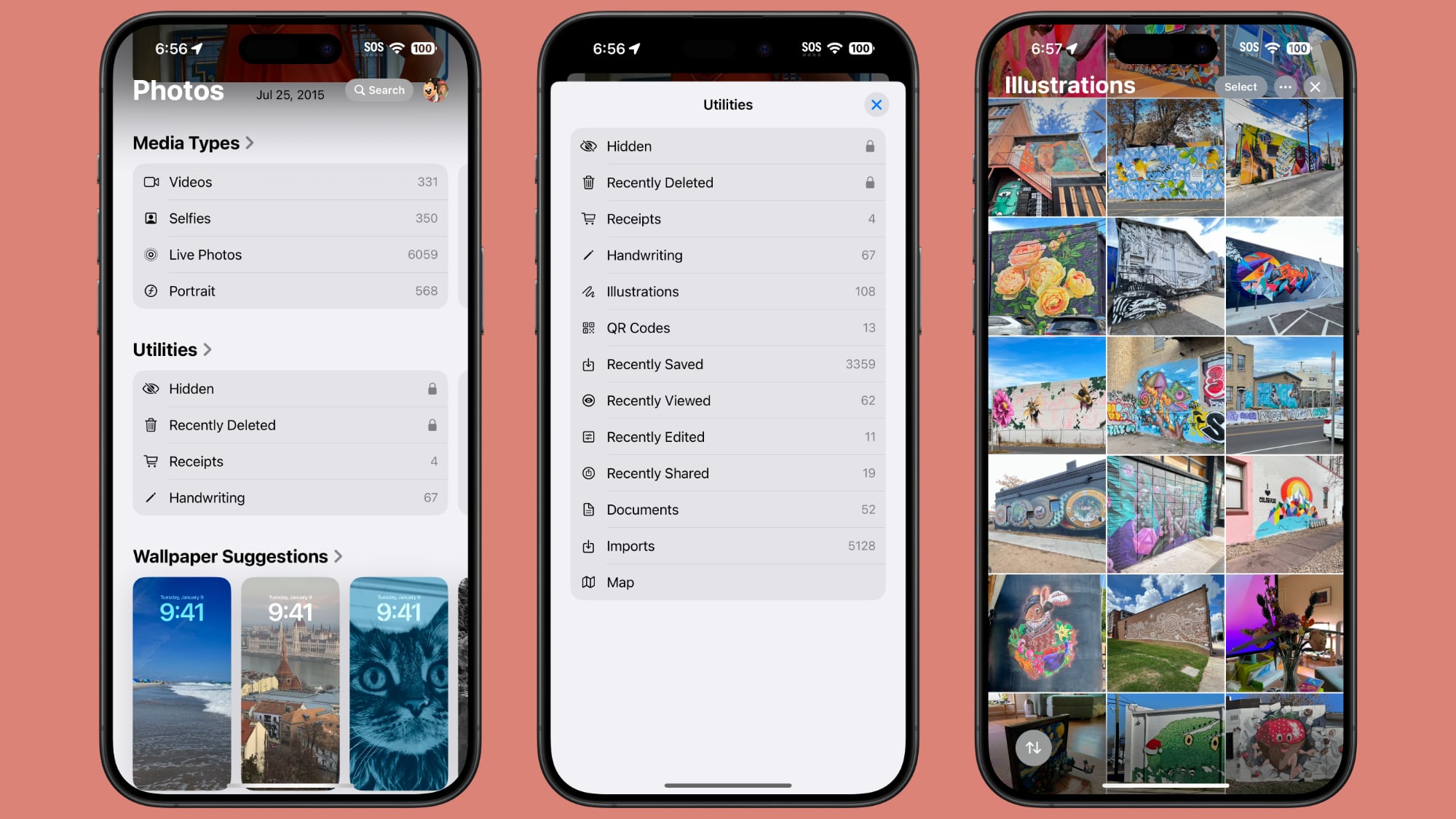Open Illustrations album from Utilities menu
Image resolution: width=1456 pixels, height=819 pixels.
(x=728, y=291)
